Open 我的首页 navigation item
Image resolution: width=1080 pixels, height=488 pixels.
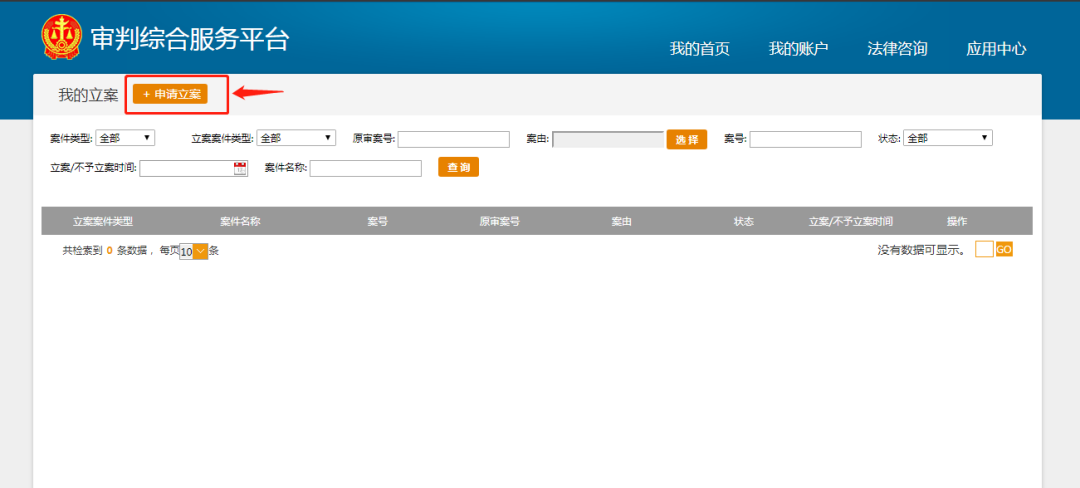(700, 49)
